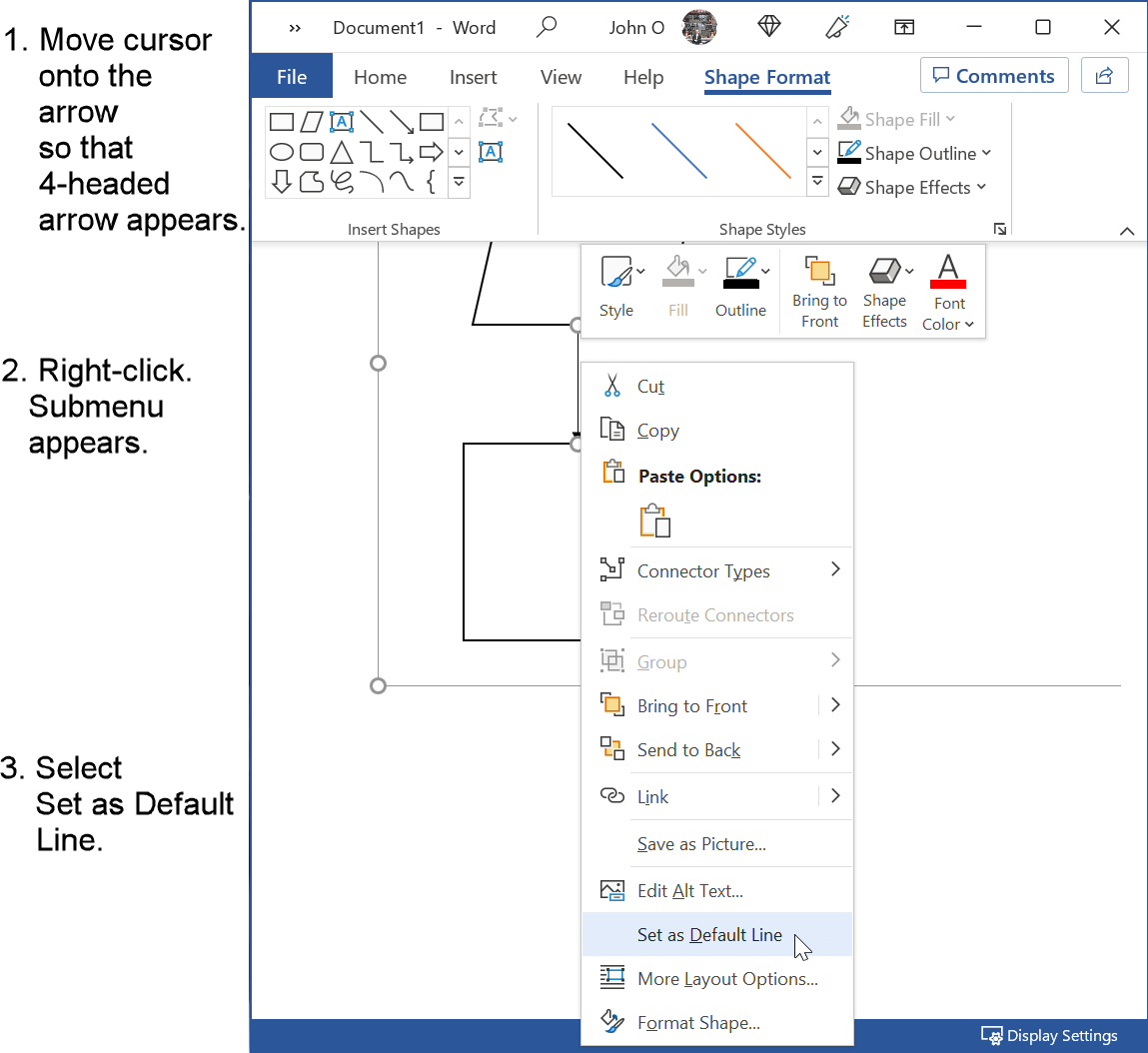
Task: Select the Text Box shape icon
Action: pyautogui.click(x=342, y=122)
